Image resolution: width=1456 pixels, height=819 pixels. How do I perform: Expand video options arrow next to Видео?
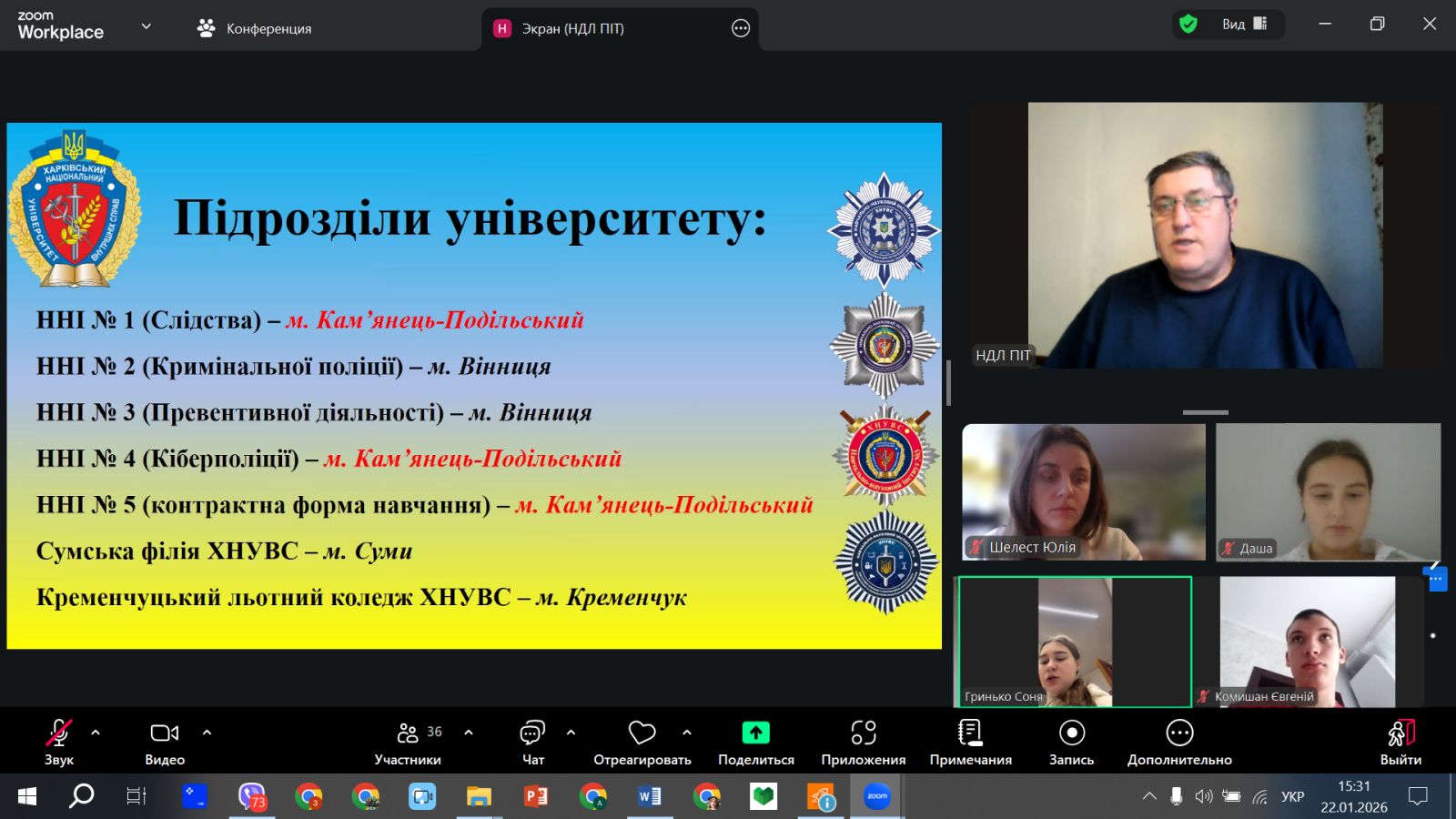207,733
